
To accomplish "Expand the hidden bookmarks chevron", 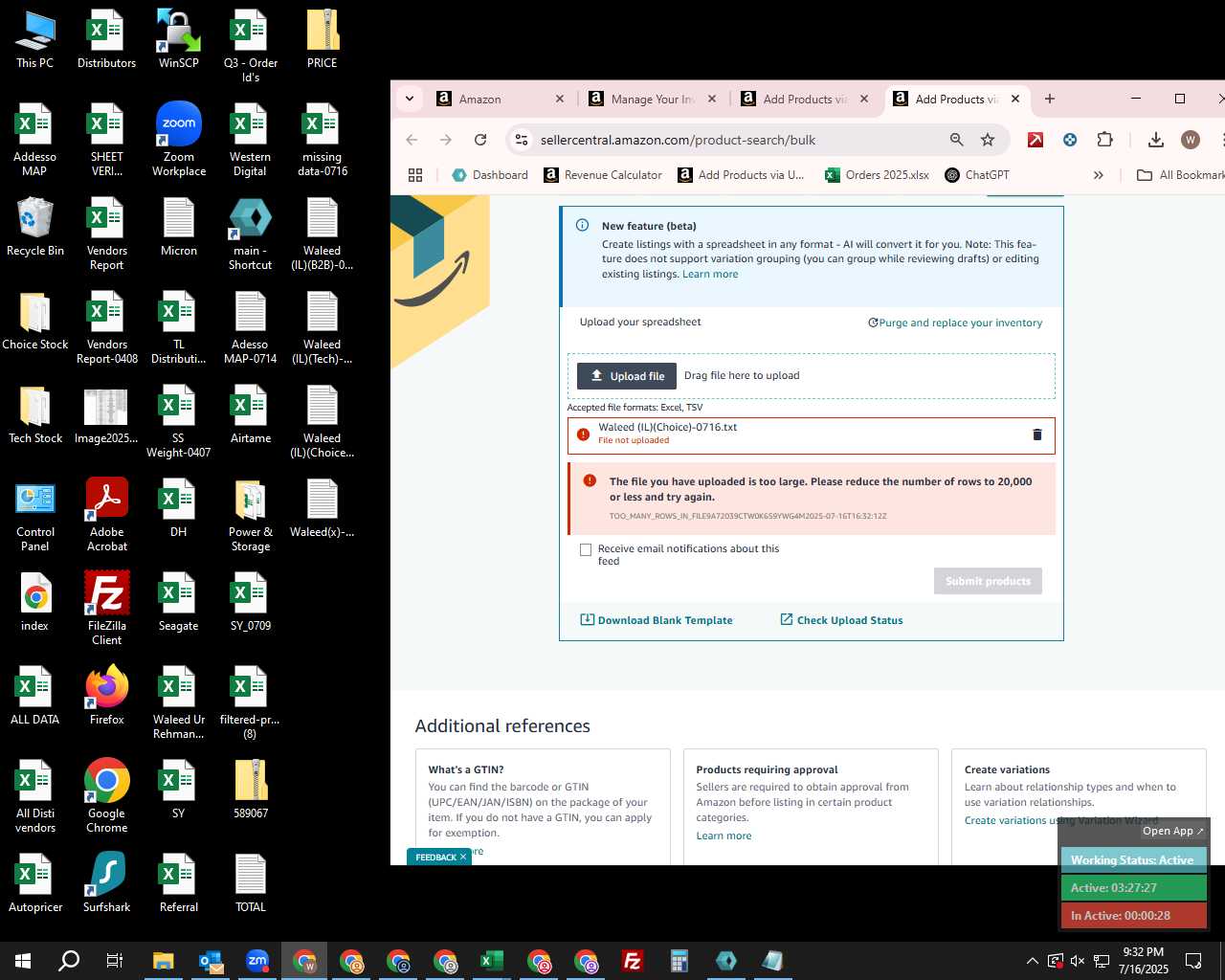I will click(1099, 175).
